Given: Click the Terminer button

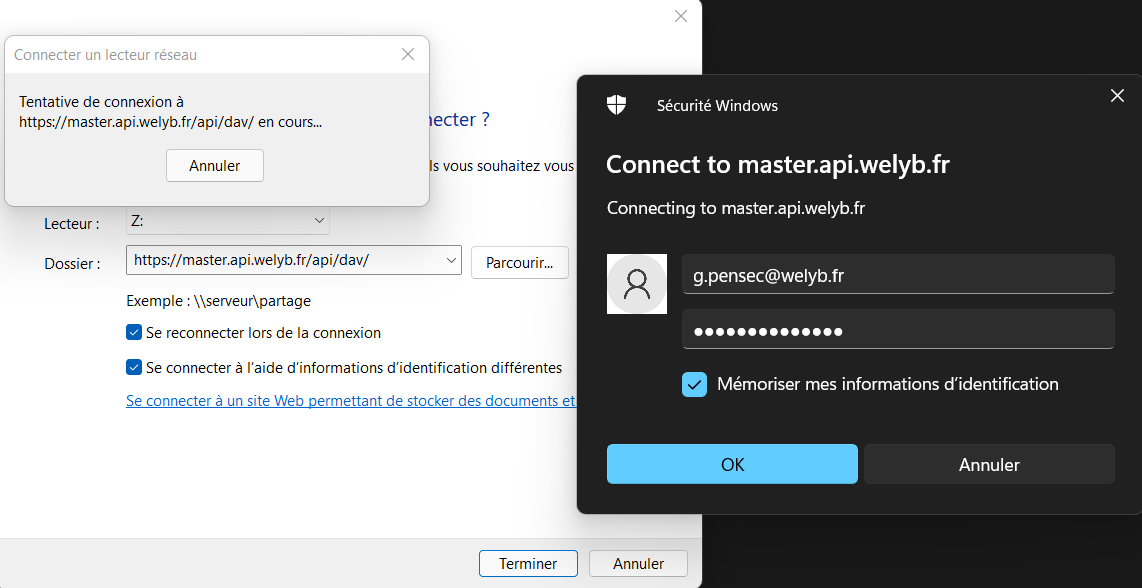Looking at the screenshot, I should [x=528, y=563].
